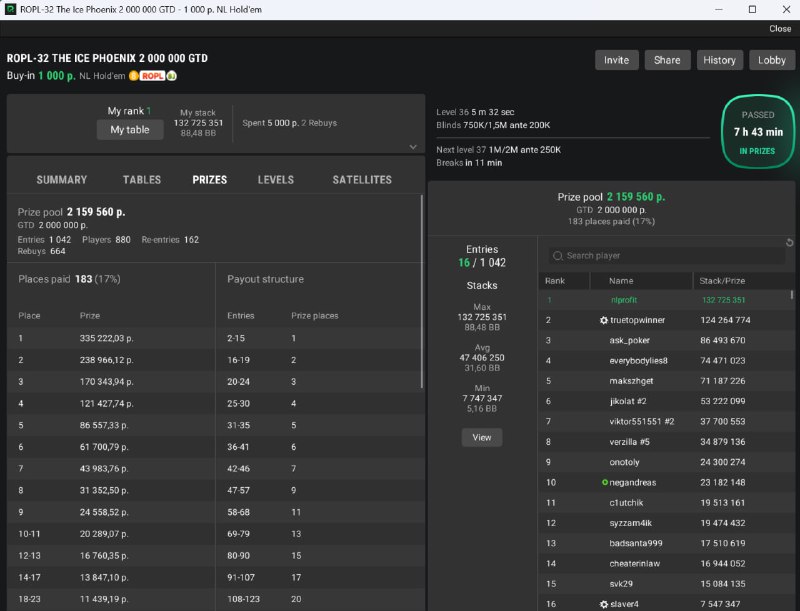The width and height of the screenshot is (800, 611).
Task: Click the red ROPL badge icon
Action: [x=152, y=76]
